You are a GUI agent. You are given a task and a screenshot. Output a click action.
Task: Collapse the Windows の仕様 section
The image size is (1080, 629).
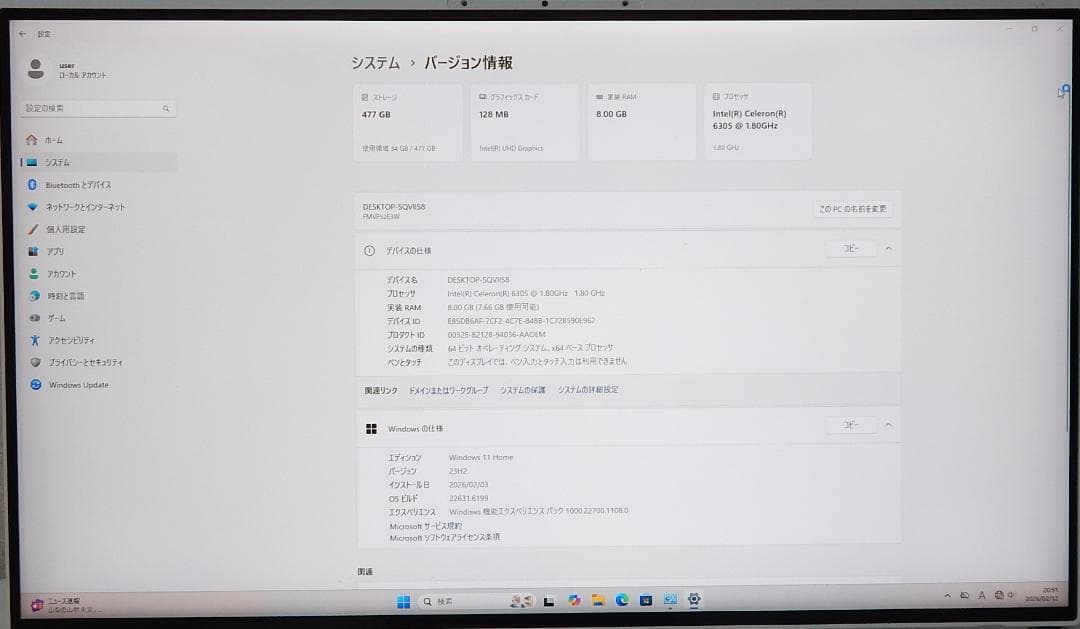(888, 424)
